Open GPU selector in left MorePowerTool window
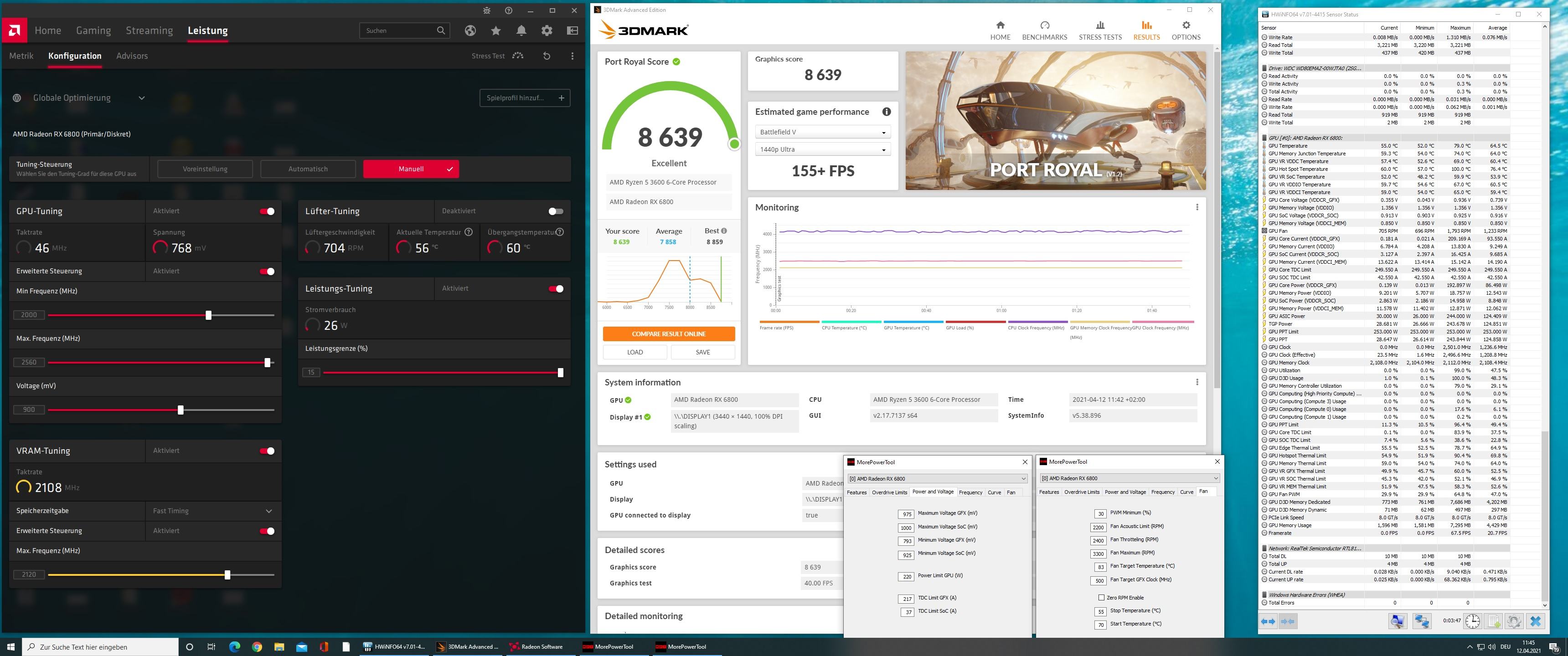The height and width of the screenshot is (656, 1568). (938, 478)
